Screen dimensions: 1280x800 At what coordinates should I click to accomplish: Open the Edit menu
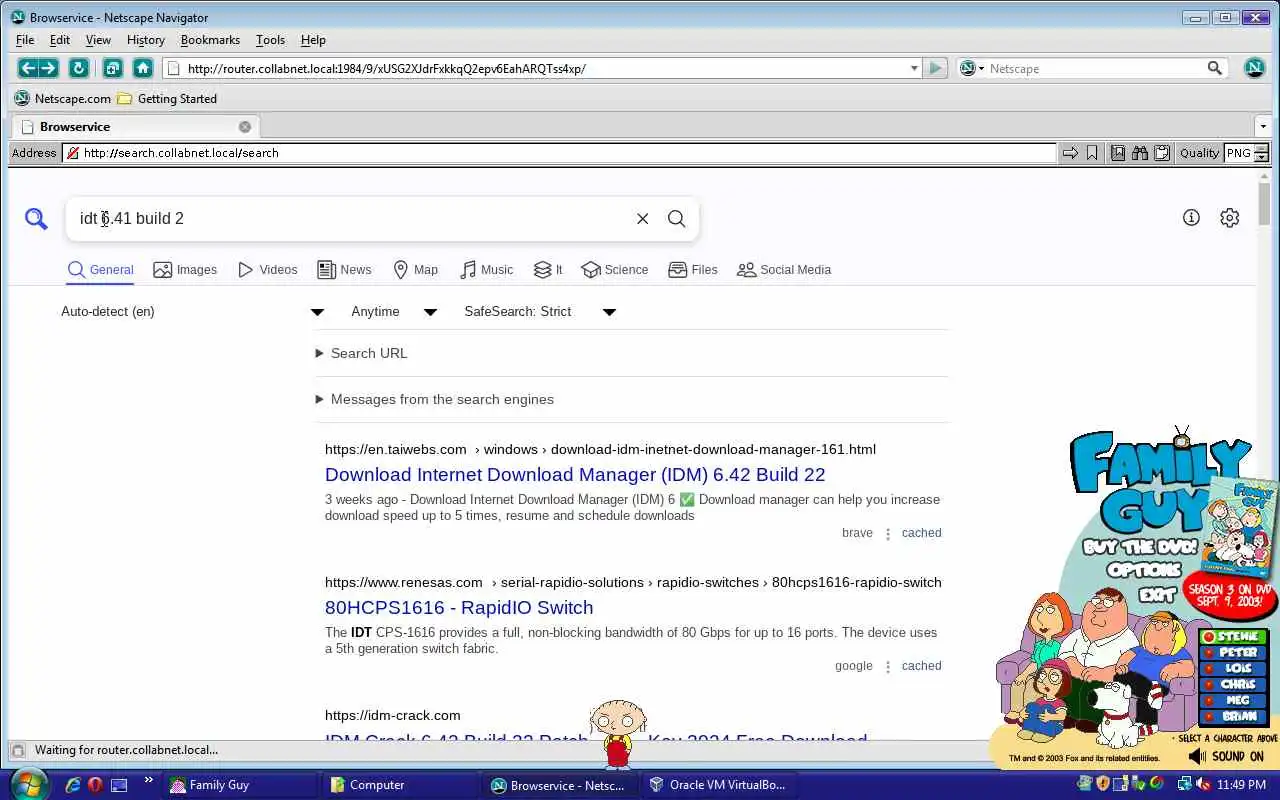pyautogui.click(x=60, y=40)
